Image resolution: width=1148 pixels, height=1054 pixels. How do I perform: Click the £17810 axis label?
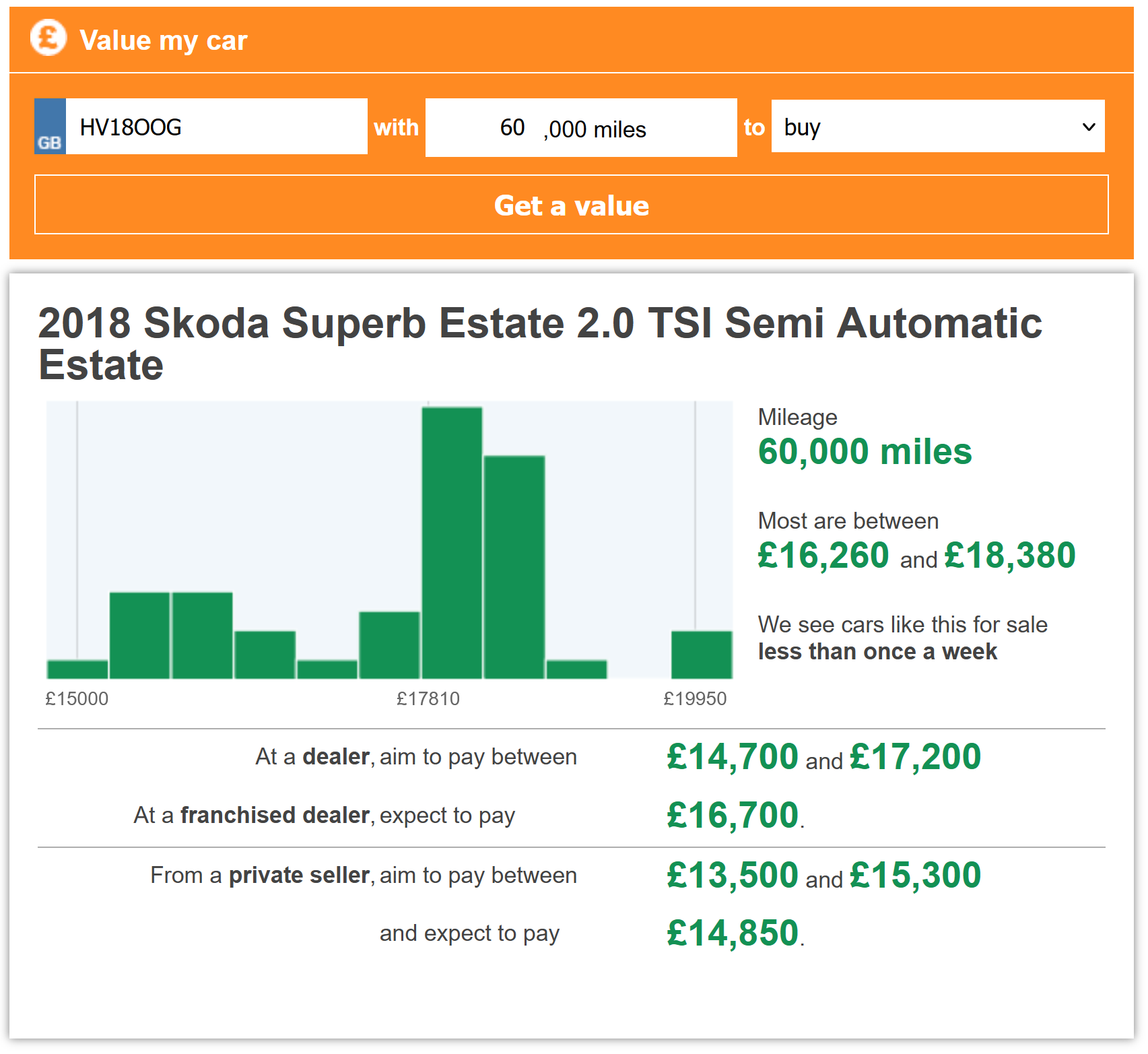[428, 698]
